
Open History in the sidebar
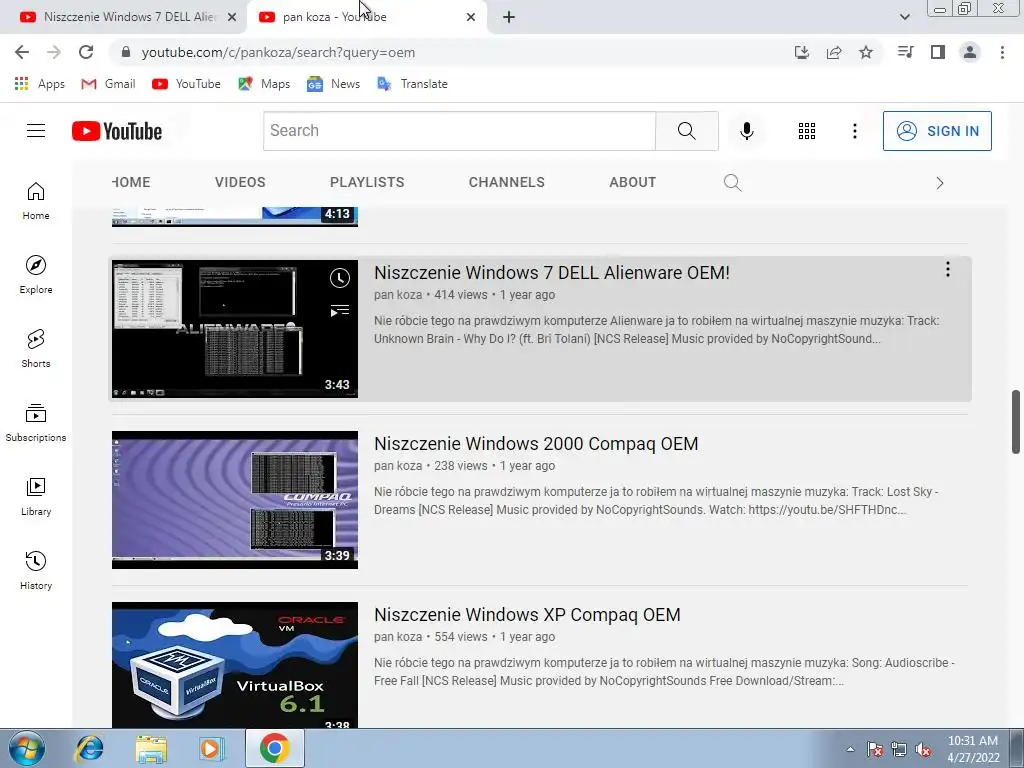(x=36, y=570)
